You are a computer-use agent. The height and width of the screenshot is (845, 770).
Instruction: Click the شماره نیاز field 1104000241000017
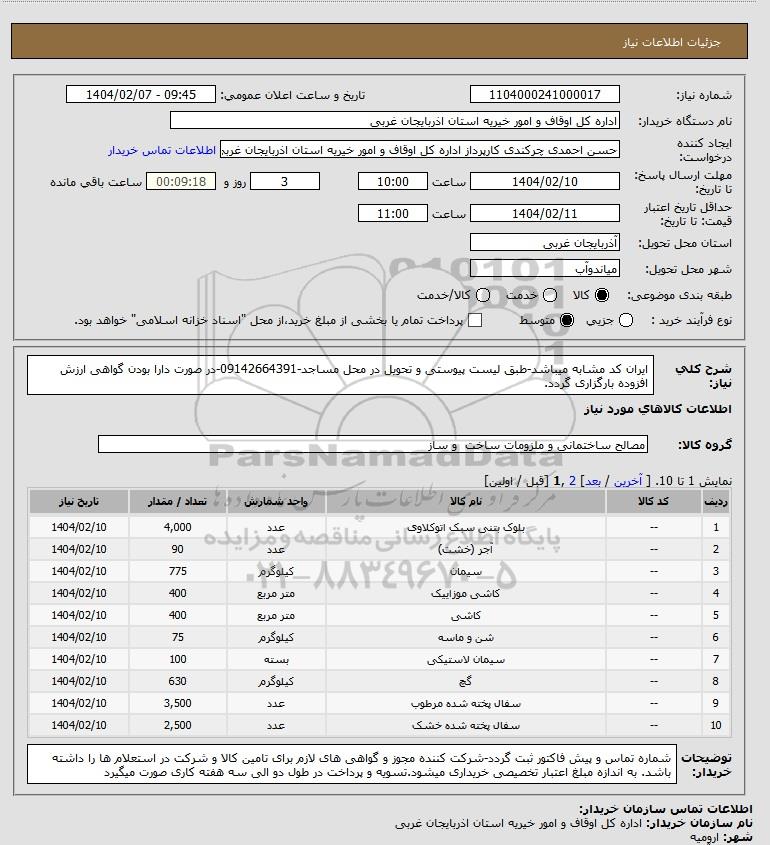tap(545, 94)
